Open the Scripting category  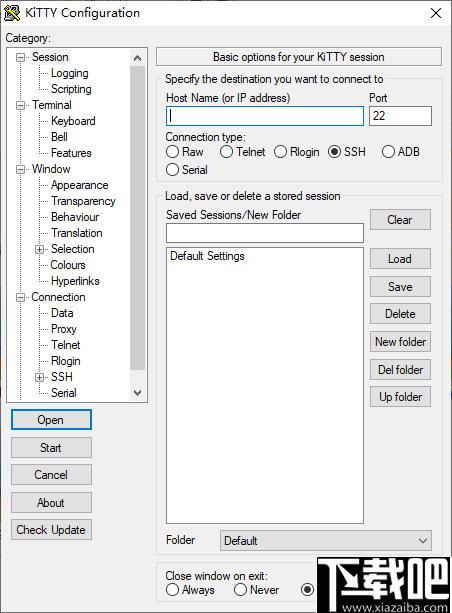click(71, 89)
